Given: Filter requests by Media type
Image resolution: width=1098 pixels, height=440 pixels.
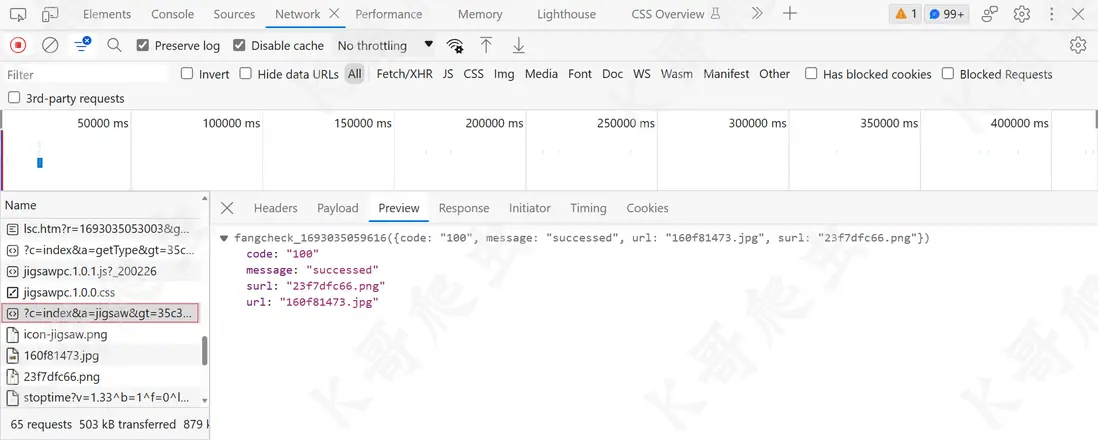Looking at the screenshot, I should 541,74.
